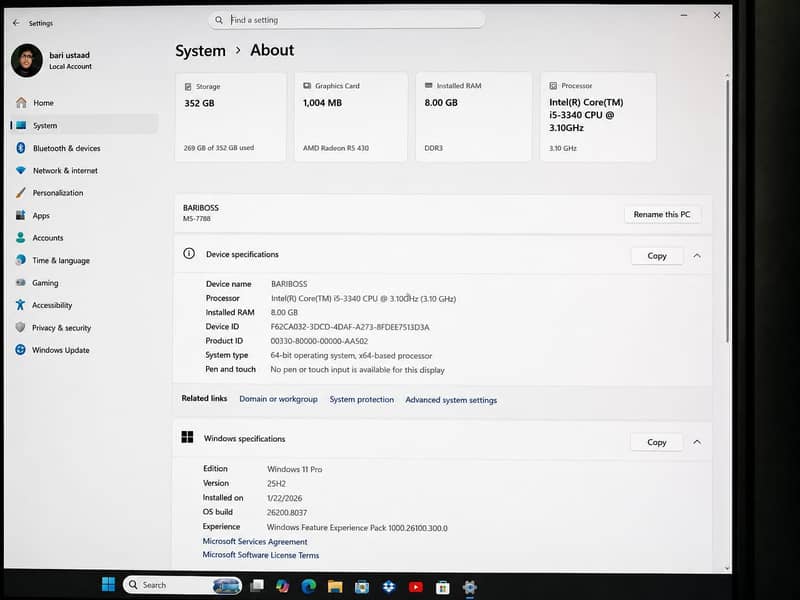Launch Copilot from the taskbar
The image size is (800, 600).
coord(282,586)
